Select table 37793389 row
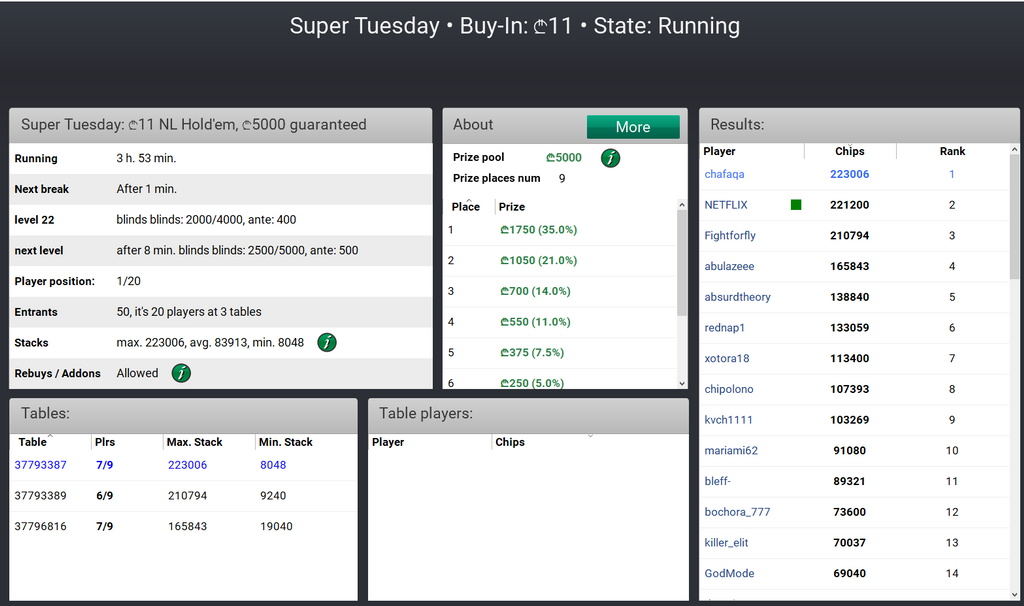The height and width of the screenshot is (606, 1024). (184, 496)
